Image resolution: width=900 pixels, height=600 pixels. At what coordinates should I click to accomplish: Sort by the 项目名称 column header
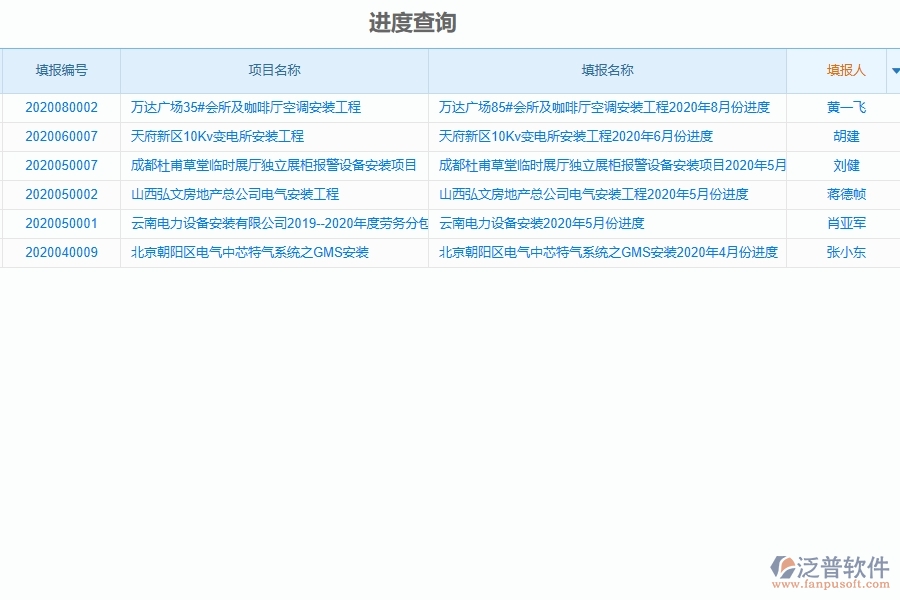[274, 70]
